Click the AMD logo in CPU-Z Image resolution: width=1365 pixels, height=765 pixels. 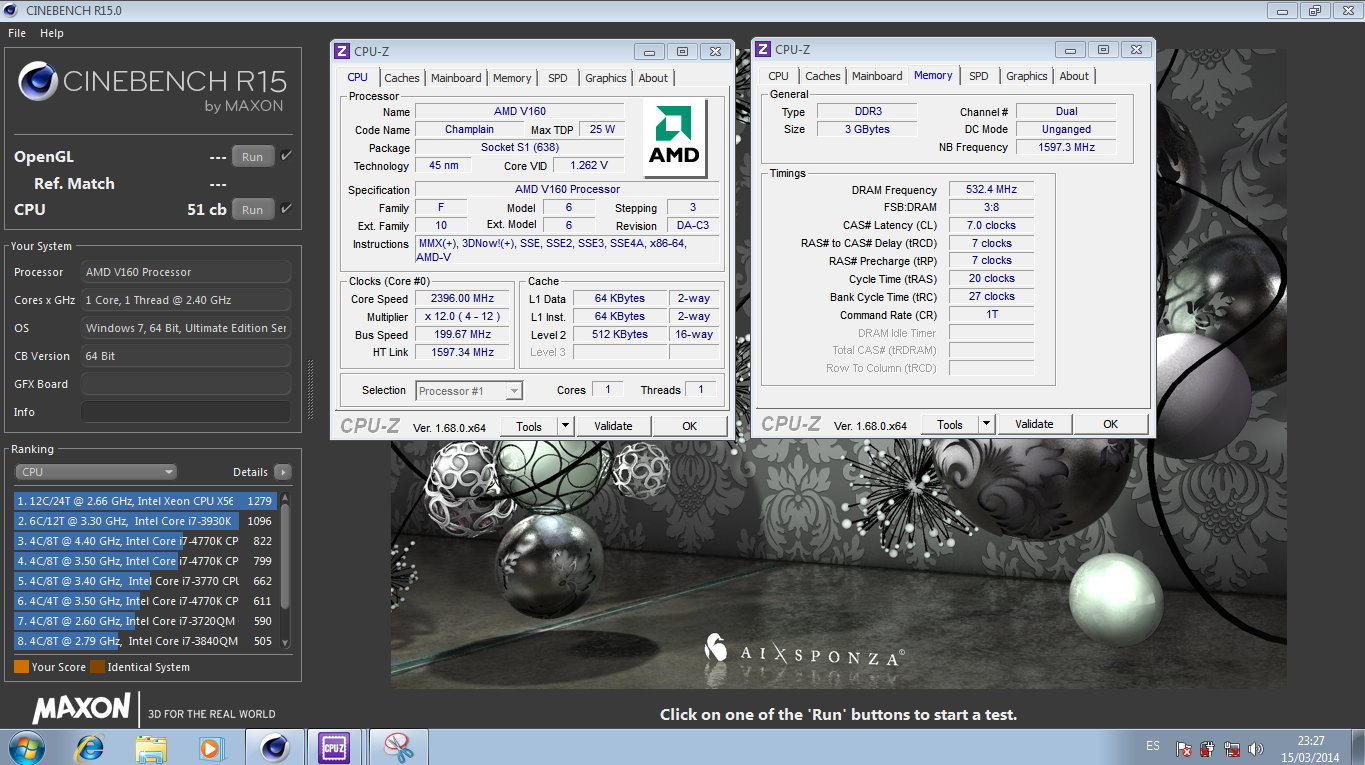click(x=675, y=138)
